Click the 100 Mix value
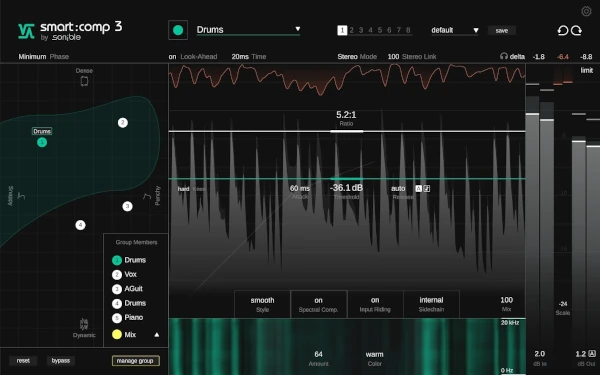600x375 pixels. point(506,300)
